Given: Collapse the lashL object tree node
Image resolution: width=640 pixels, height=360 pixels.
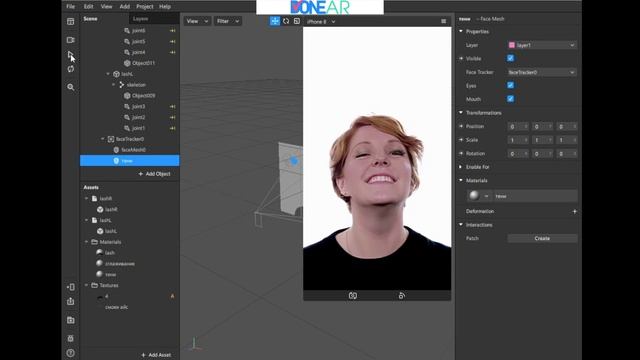Looking at the screenshot, I should point(108,74).
